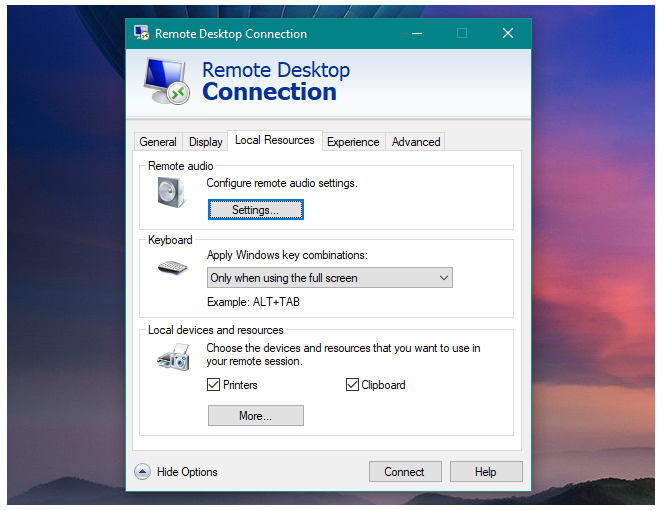Screen dimensions: 662x510
Task: Select the Local Resources tab
Action: [x=275, y=140]
